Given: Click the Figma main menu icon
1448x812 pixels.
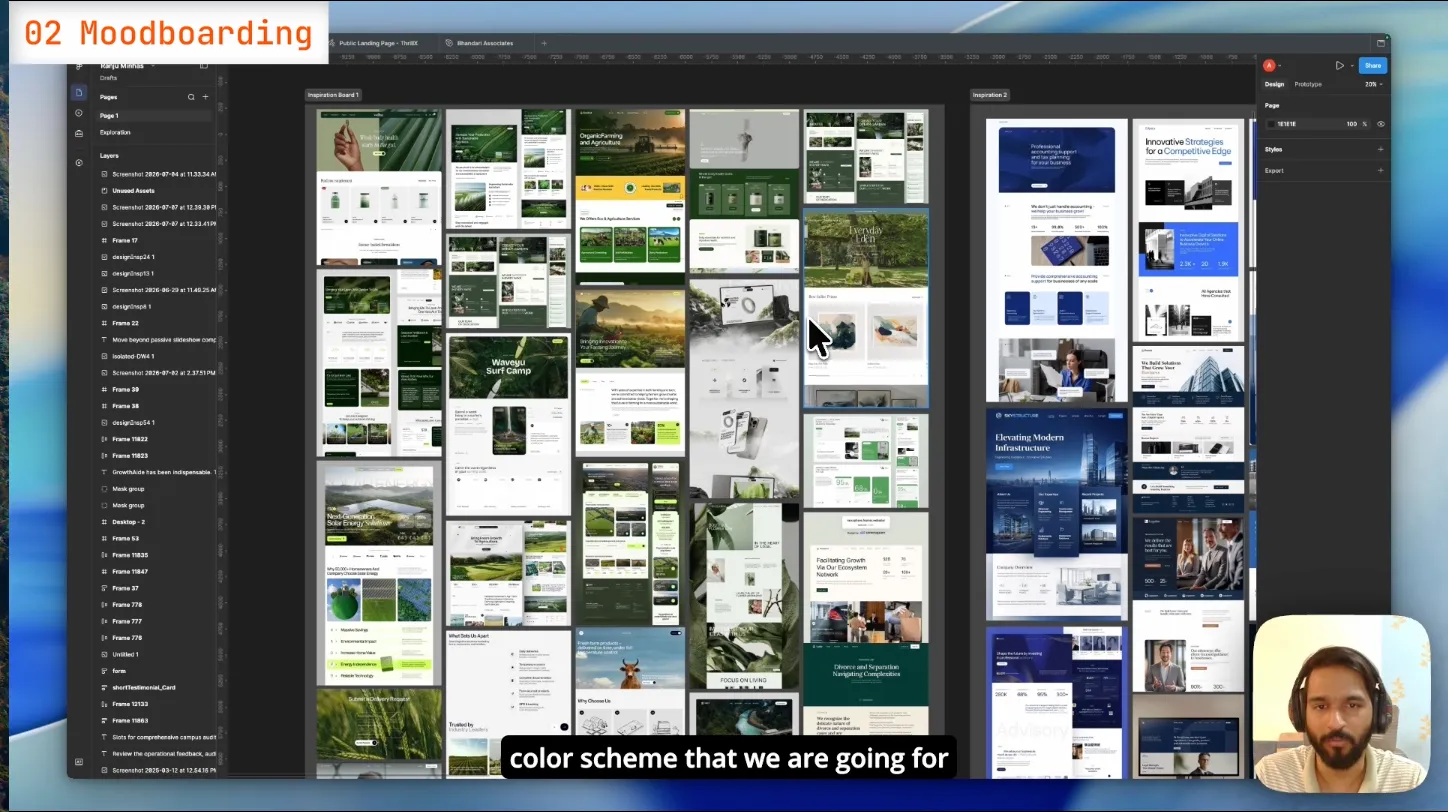Looking at the screenshot, I should pos(79,66).
